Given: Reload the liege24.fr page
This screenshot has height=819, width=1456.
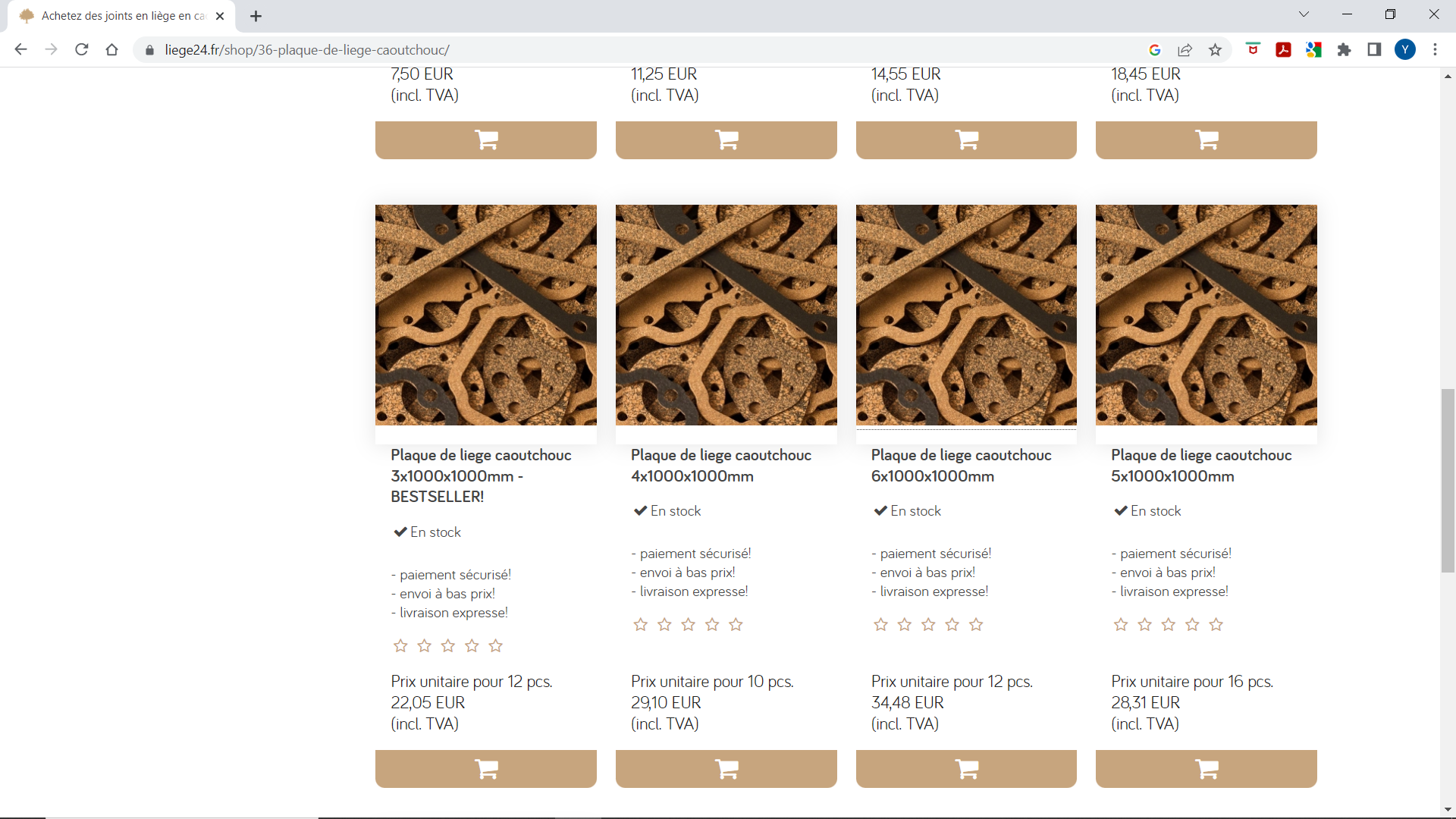Looking at the screenshot, I should (x=82, y=50).
